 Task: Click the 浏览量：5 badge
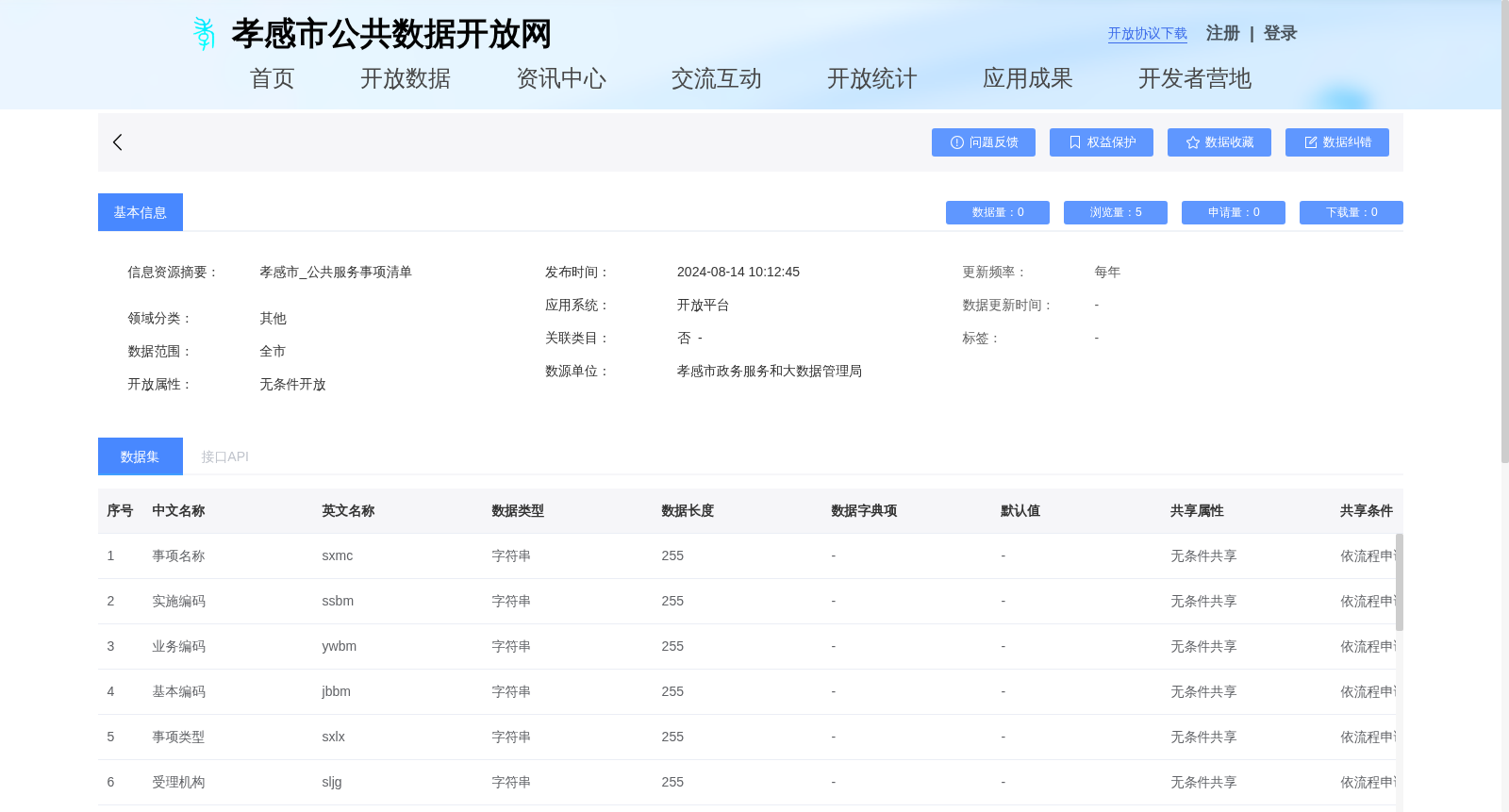click(1116, 212)
